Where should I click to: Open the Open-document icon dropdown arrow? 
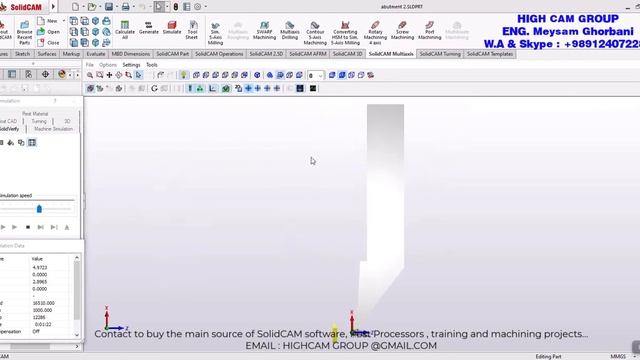tap(100, 7)
